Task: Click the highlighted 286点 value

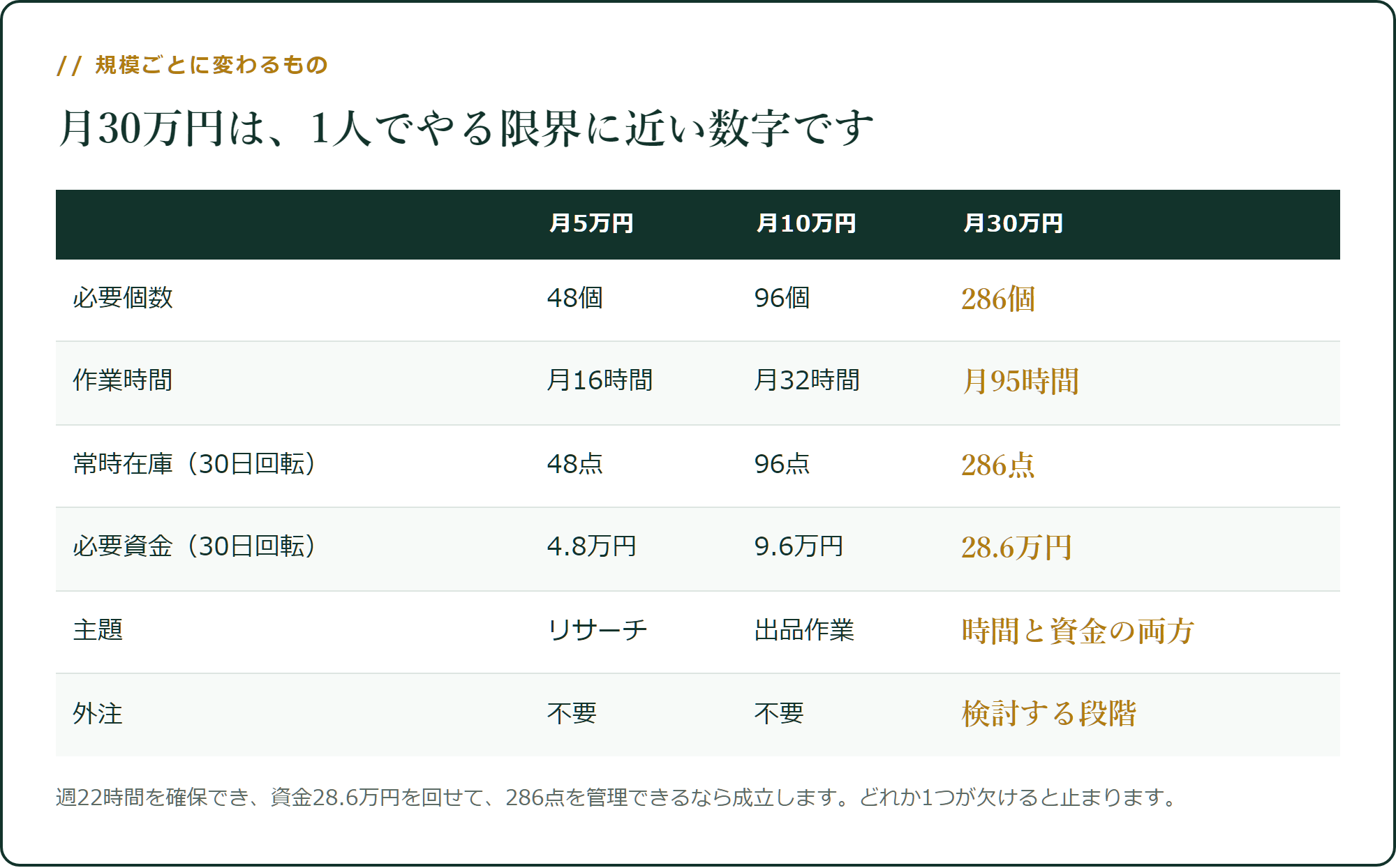Action: click(997, 465)
